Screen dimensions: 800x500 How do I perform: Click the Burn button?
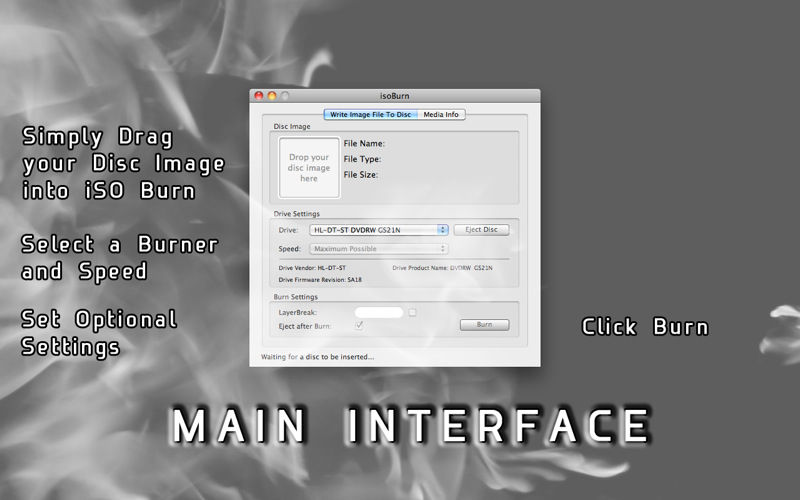pos(485,324)
